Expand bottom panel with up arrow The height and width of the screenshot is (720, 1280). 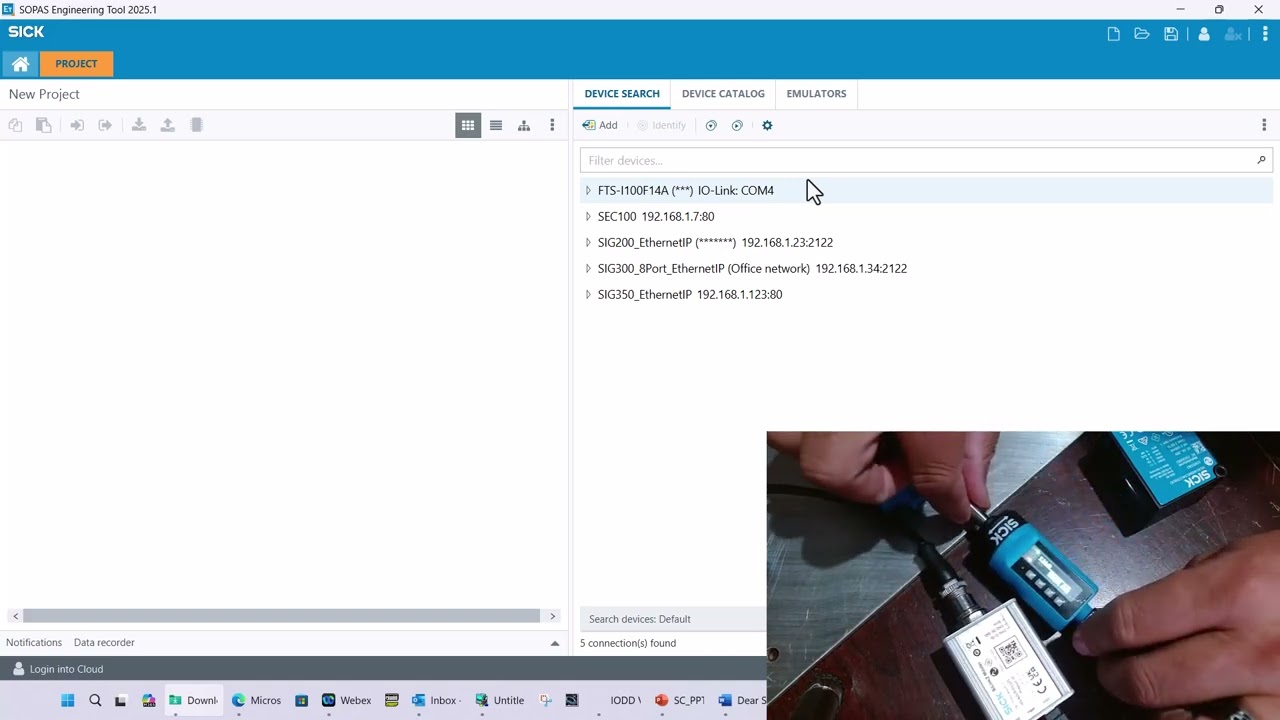[x=555, y=643]
